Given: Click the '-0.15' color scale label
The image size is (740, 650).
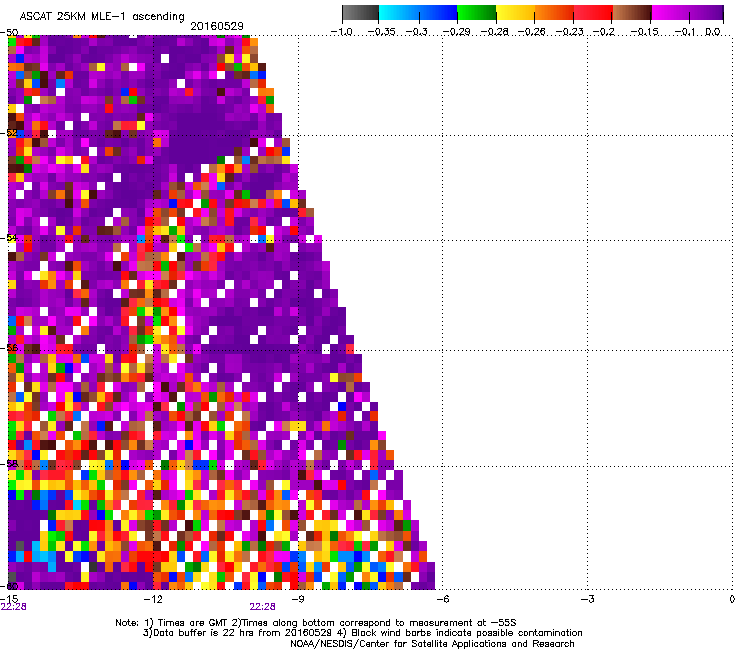Looking at the screenshot, I should (x=645, y=32).
